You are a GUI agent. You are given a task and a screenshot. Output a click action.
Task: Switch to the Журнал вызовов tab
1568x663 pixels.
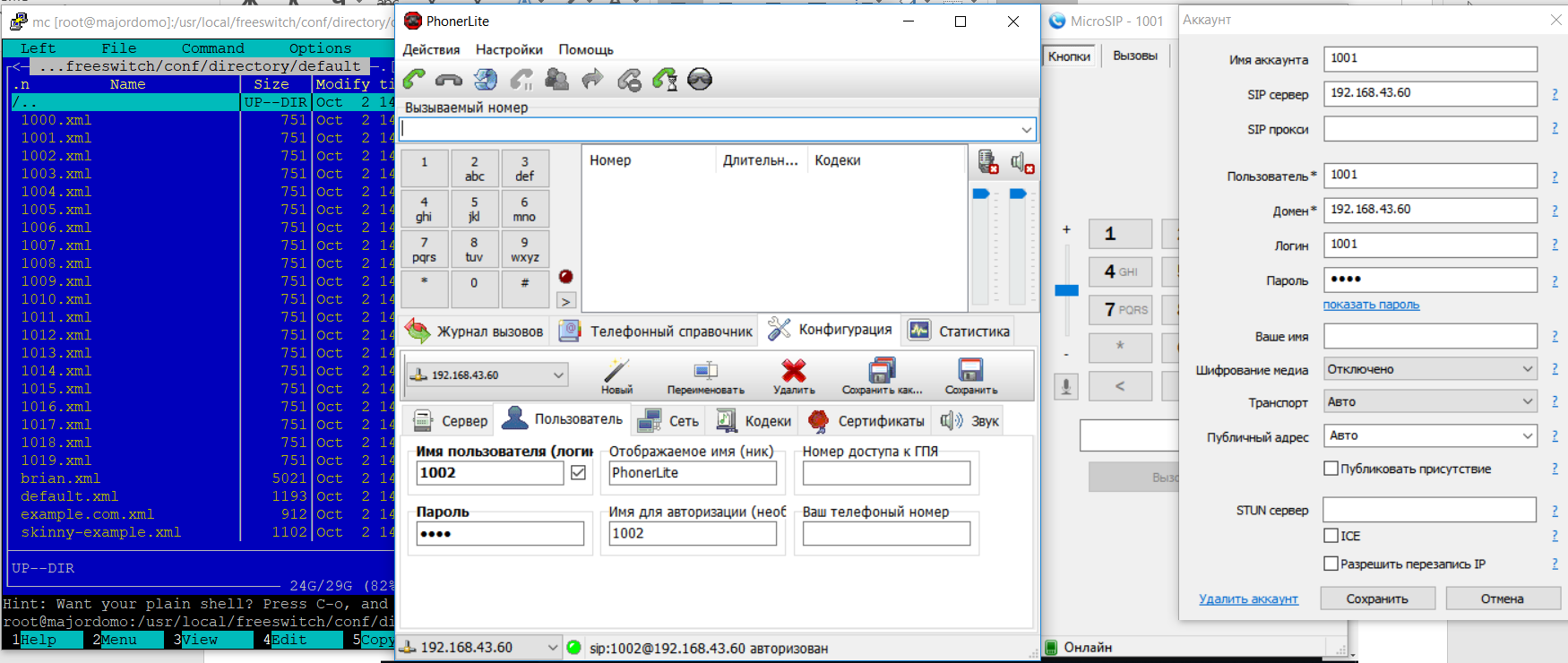(x=475, y=331)
